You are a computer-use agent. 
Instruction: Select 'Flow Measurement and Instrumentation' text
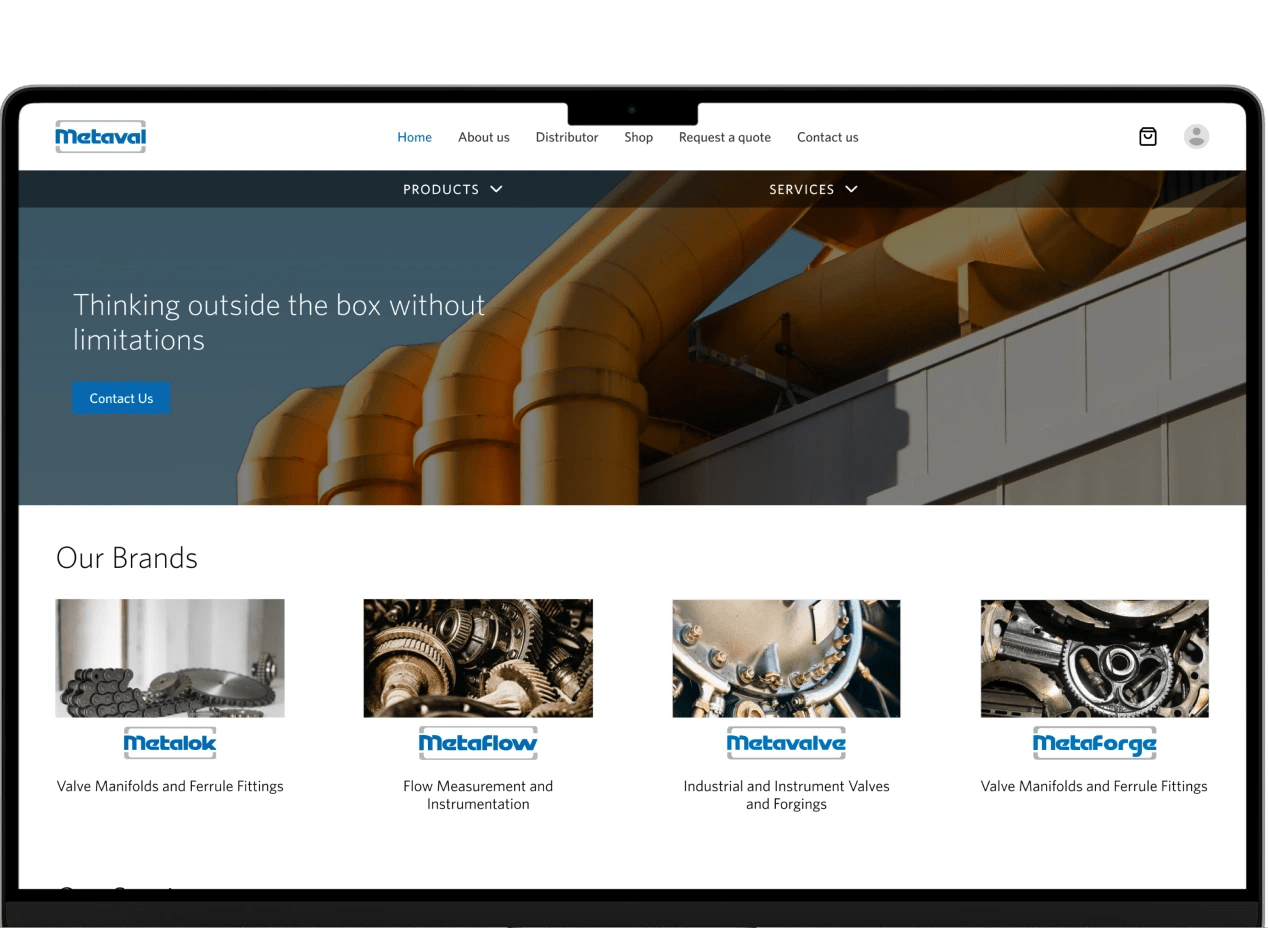(478, 795)
